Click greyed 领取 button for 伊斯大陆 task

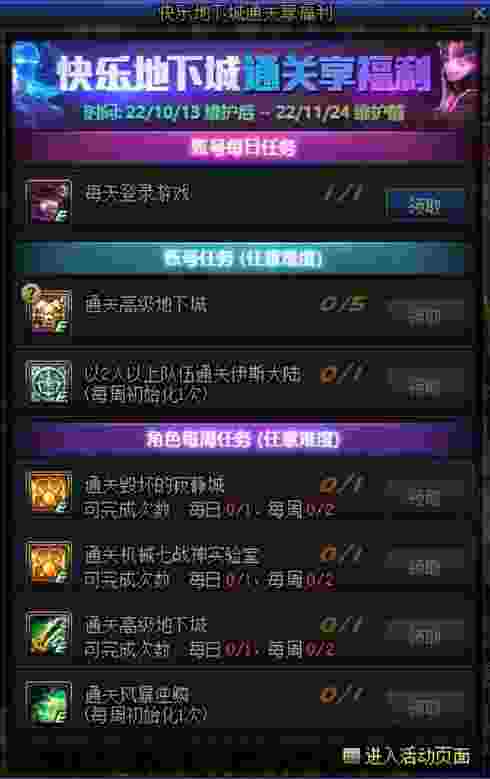click(x=424, y=385)
